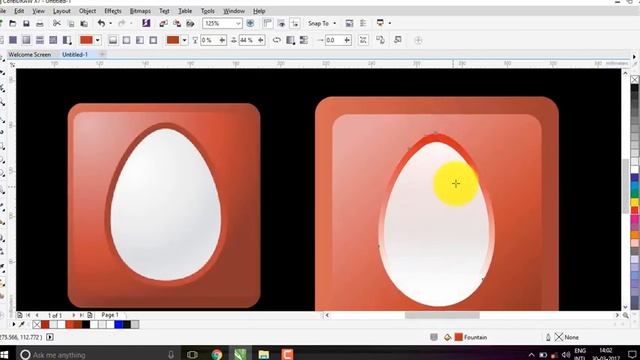Reverse the fountain fill direction
This screenshot has width=640, height=360.
[x=277, y=40]
